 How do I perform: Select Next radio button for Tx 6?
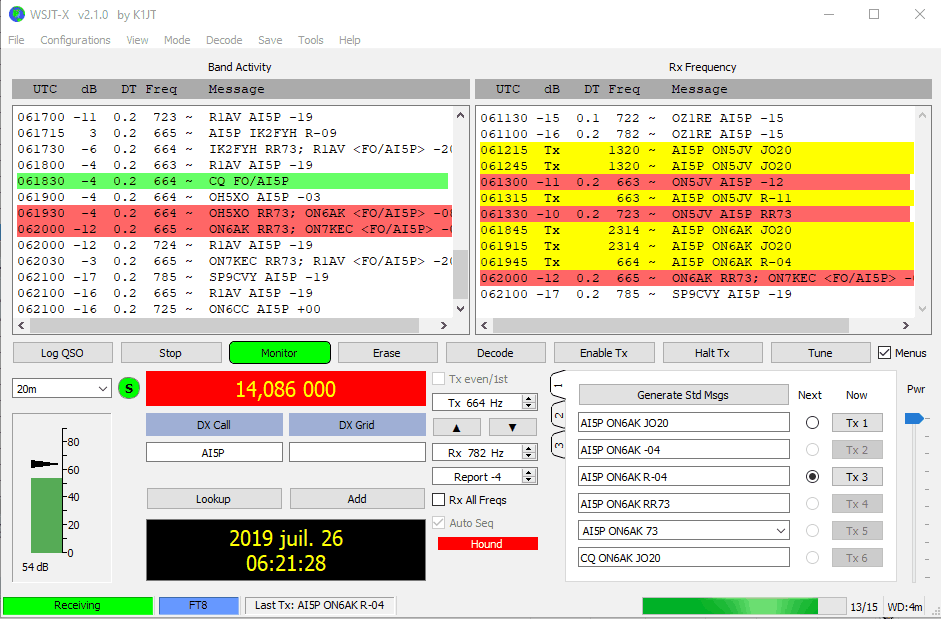(x=812, y=558)
